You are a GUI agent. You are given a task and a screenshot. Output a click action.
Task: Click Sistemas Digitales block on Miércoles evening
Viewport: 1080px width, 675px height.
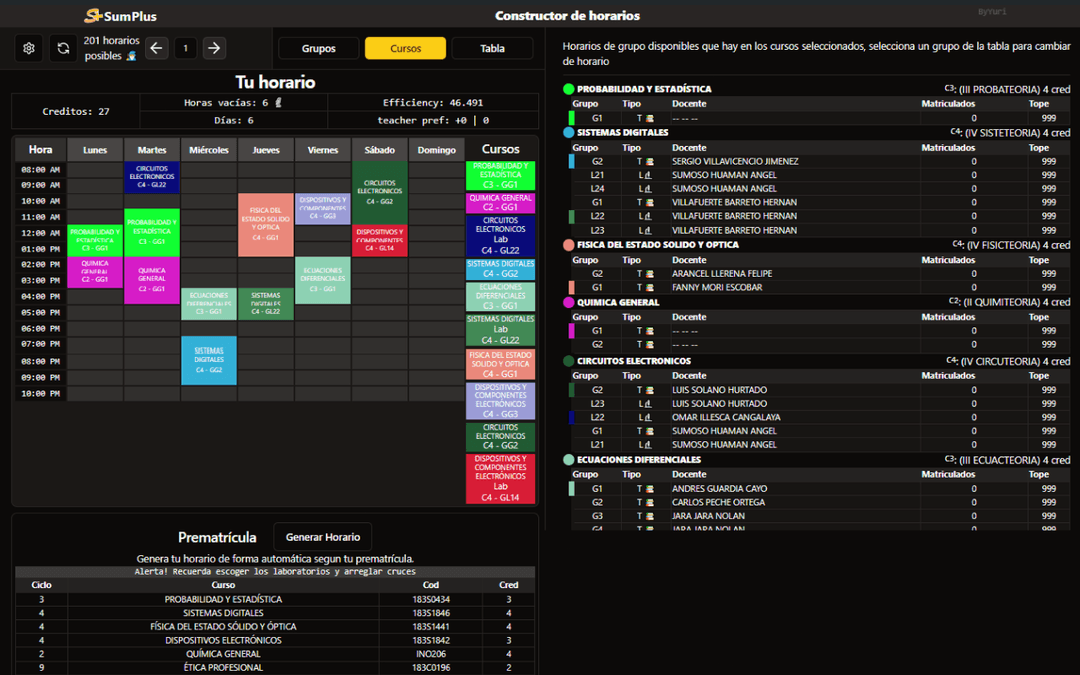[x=209, y=360]
